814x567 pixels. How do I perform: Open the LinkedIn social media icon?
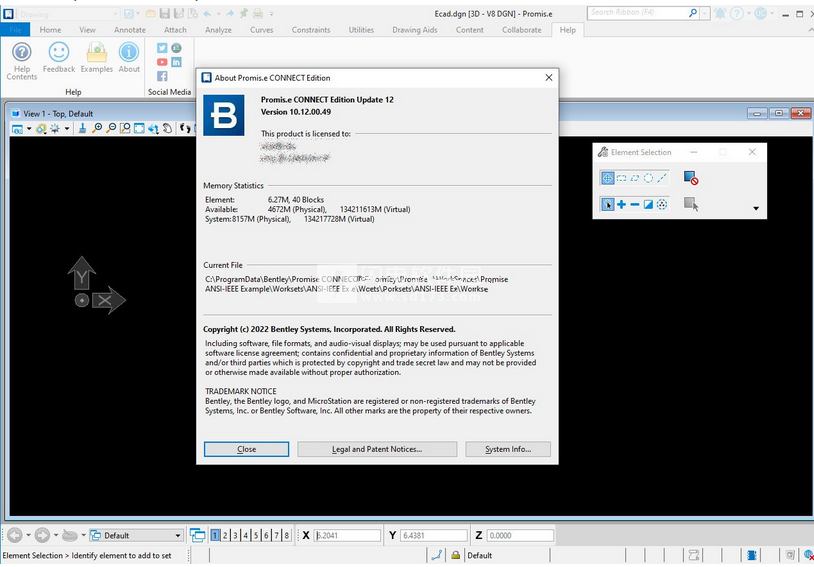(177, 62)
